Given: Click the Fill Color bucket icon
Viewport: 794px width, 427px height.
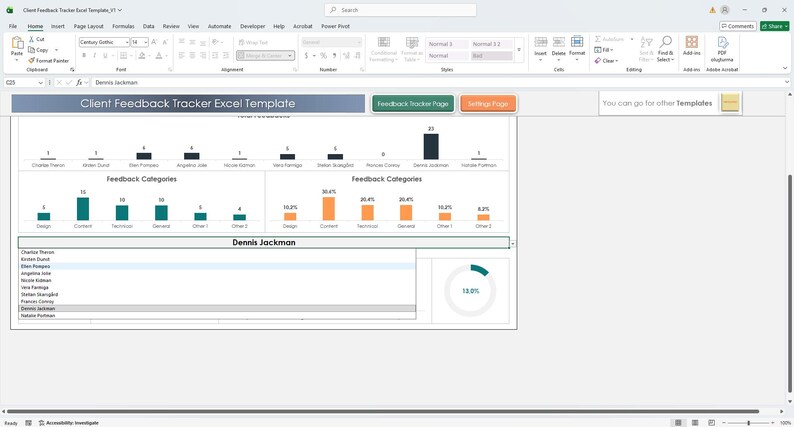Looking at the screenshot, I should [142, 55].
